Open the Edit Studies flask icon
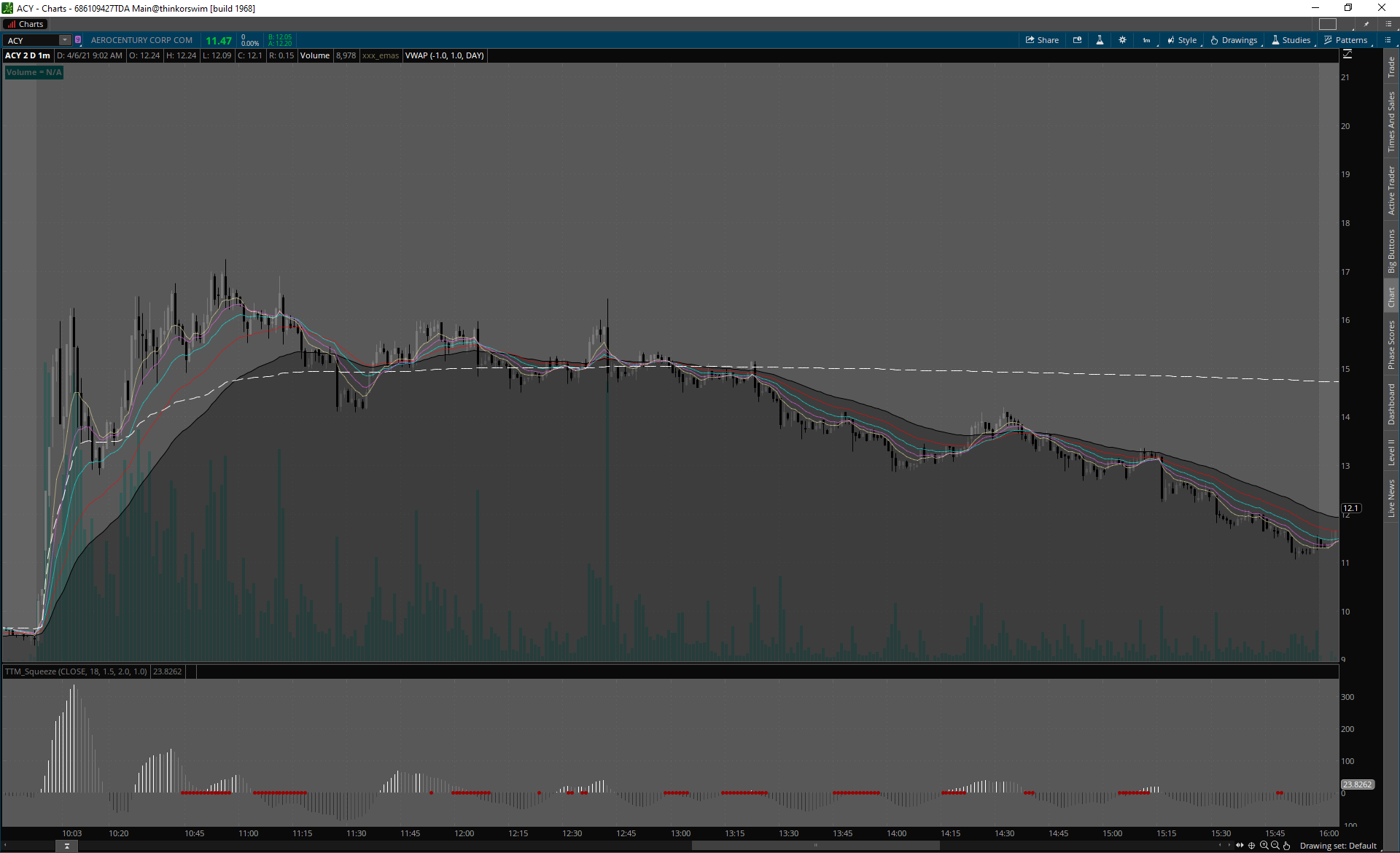The height and width of the screenshot is (853, 1400). (x=1100, y=40)
